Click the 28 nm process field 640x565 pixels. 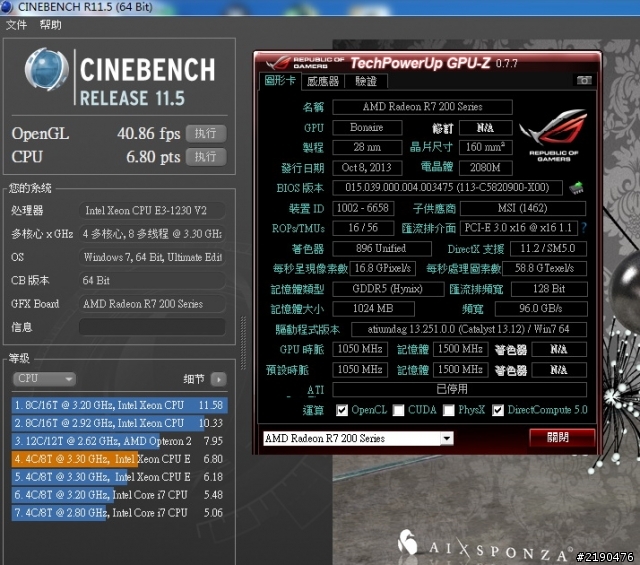point(367,147)
